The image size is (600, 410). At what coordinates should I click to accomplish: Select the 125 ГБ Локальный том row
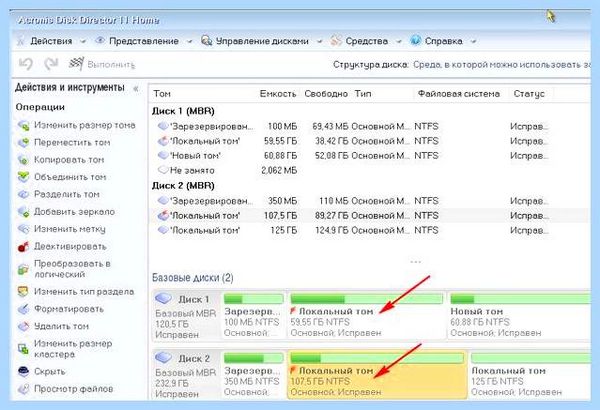tap(369, 230)
